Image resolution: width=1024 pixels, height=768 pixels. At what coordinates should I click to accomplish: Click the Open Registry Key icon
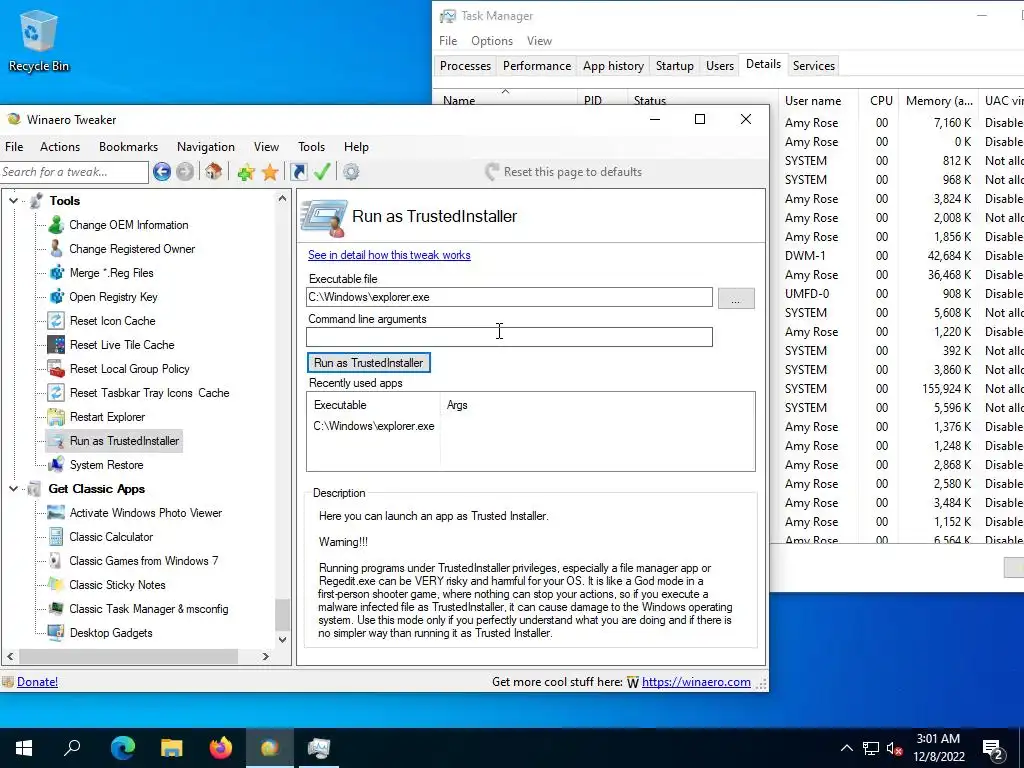(56, 296)
